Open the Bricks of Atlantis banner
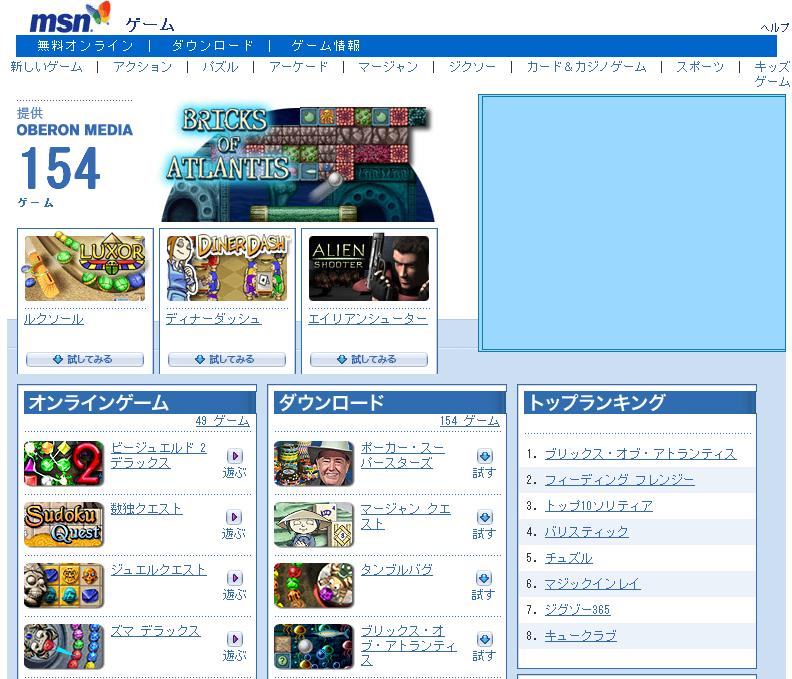792x679 pixels. point(298,163)
